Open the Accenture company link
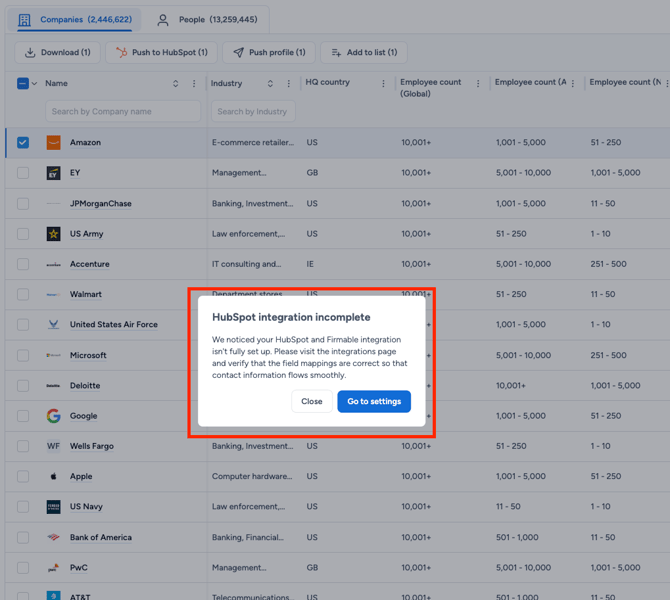670x600 pixels. pyautogui.click(x=90, y=264)
